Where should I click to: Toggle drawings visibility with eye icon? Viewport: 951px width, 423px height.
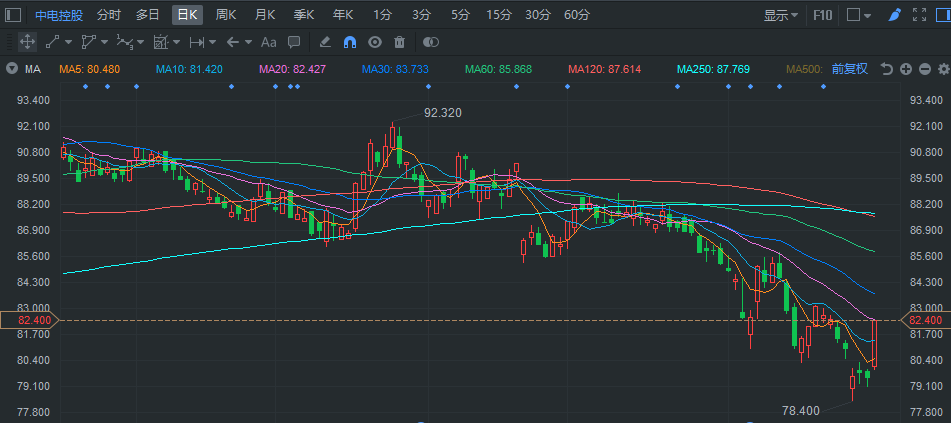pos(375,42)
